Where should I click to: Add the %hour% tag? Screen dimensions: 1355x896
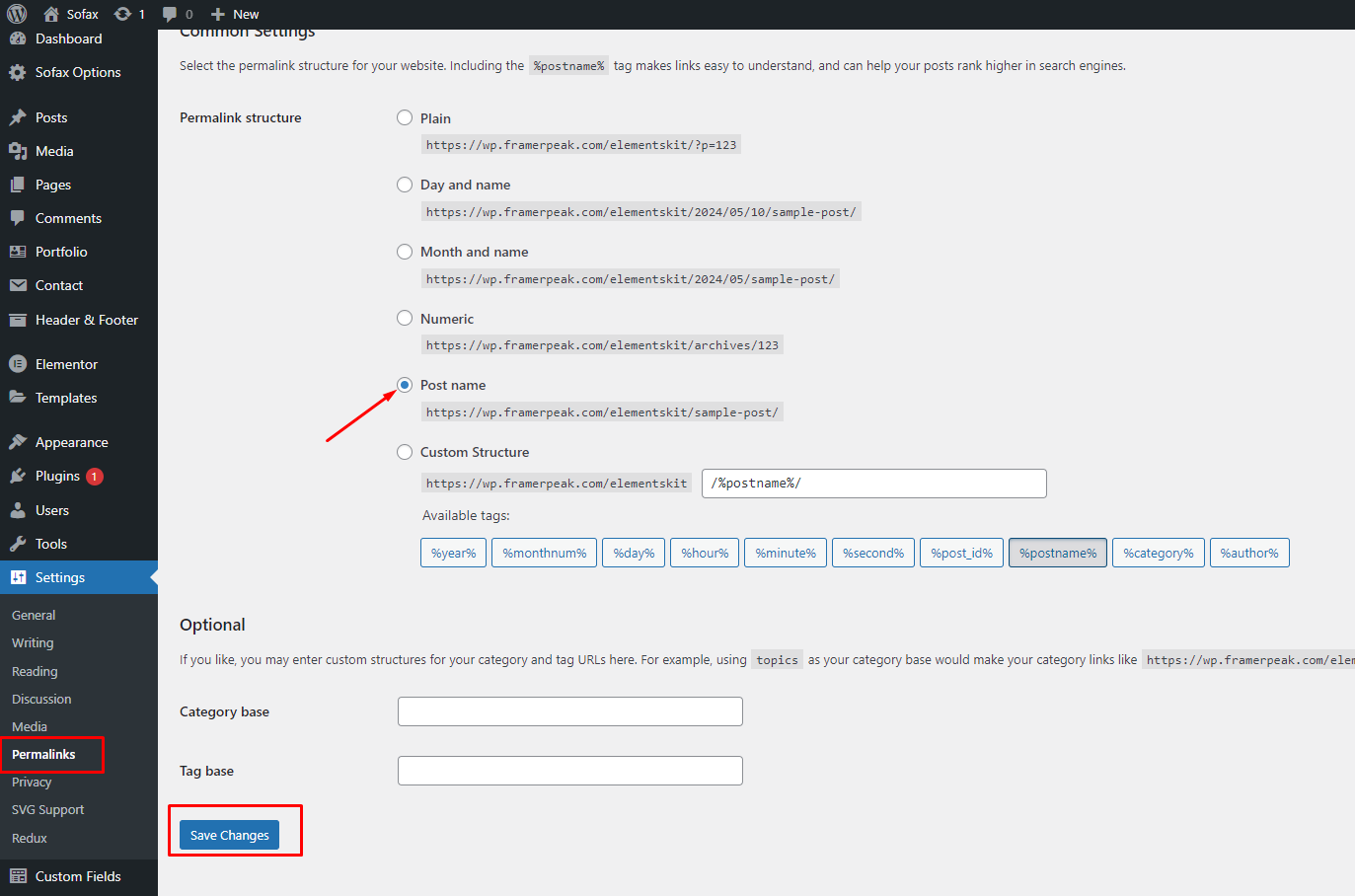705,553
